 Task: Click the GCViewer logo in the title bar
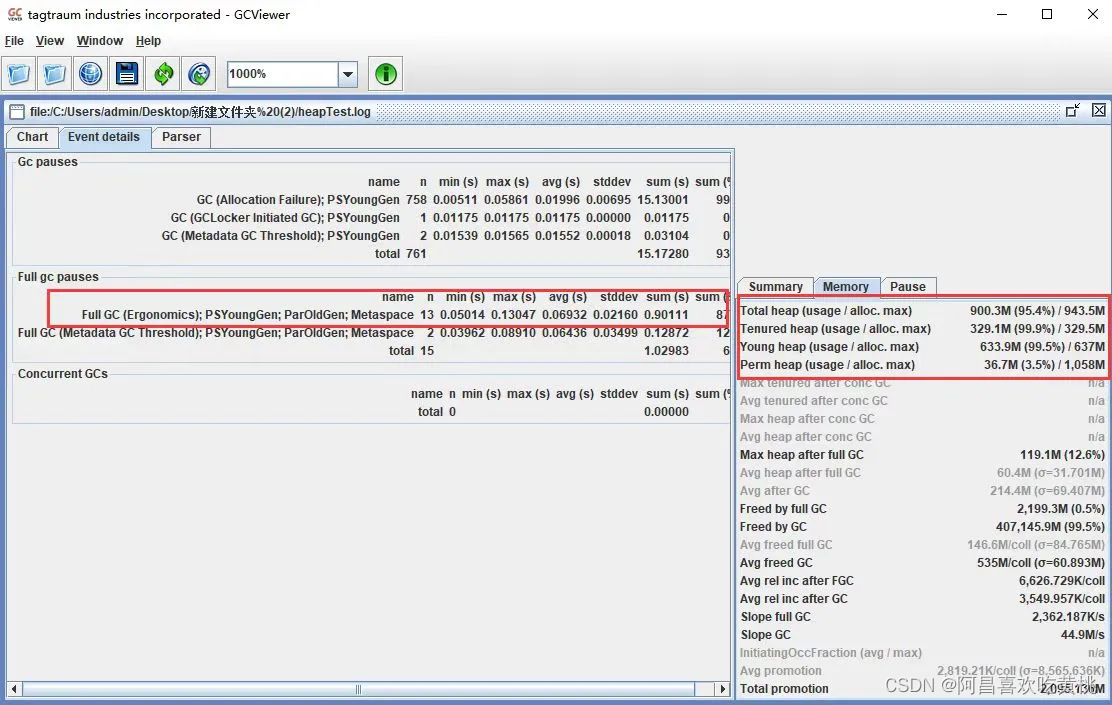(x=12, y=14)
